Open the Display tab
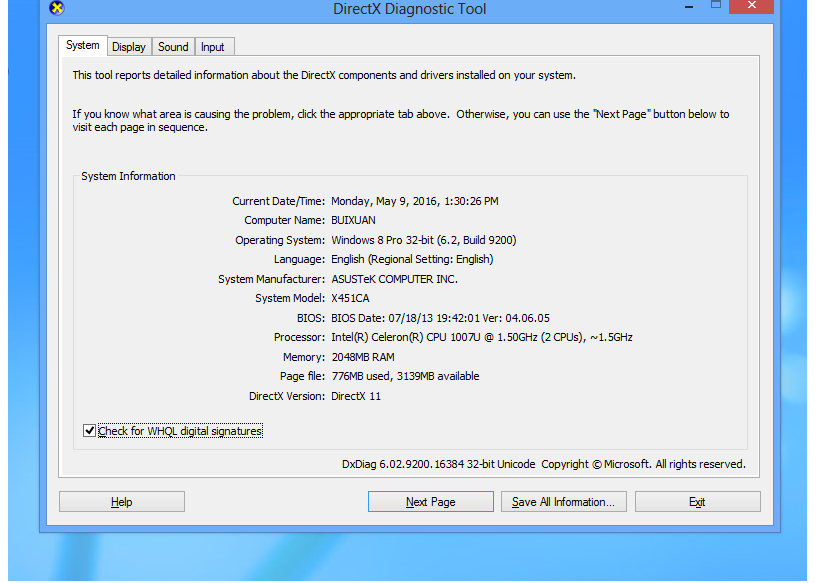Viewport: 819px width, 583px height. point(129,47)
